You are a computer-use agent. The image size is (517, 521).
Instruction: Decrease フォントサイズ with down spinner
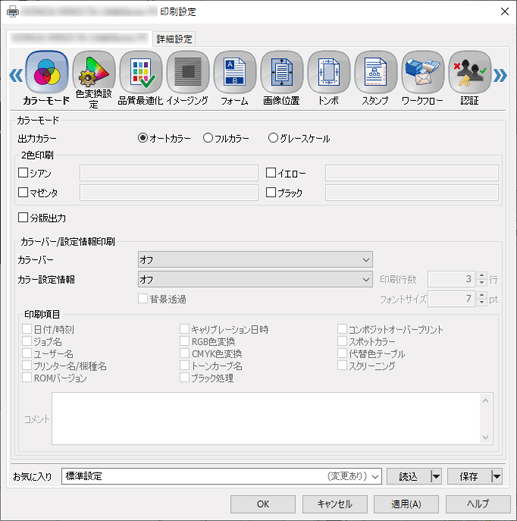point(482,302)
